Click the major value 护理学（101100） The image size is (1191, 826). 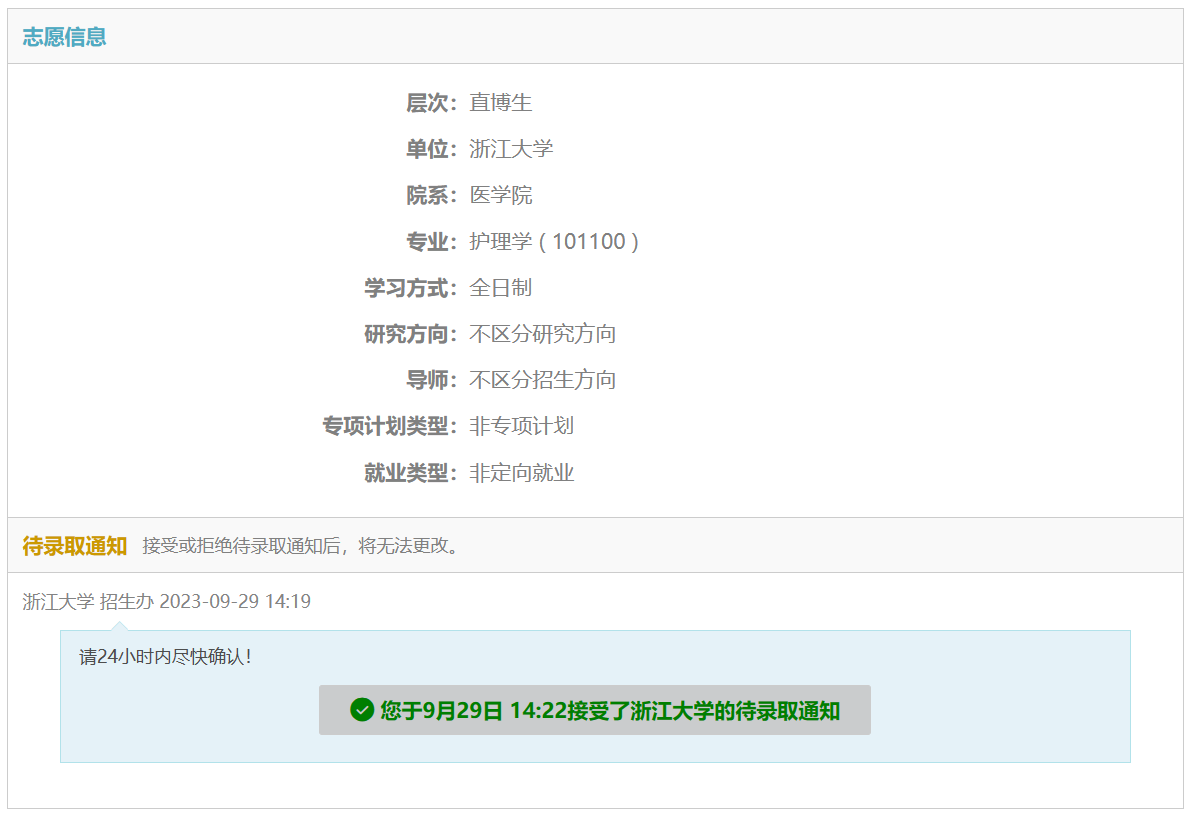554,242
